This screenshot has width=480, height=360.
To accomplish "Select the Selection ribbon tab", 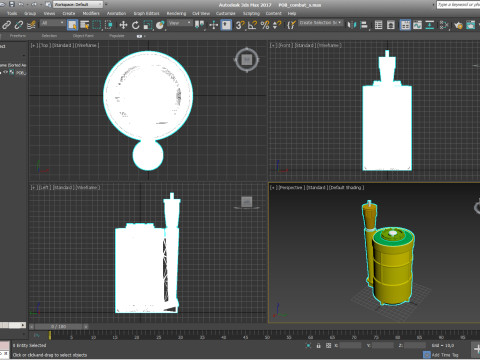I will click(49, 36).
